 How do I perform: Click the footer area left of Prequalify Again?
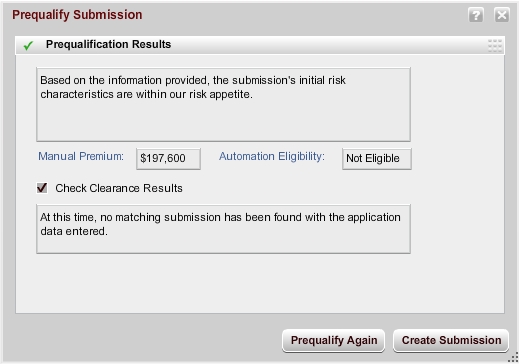(143, 340)
